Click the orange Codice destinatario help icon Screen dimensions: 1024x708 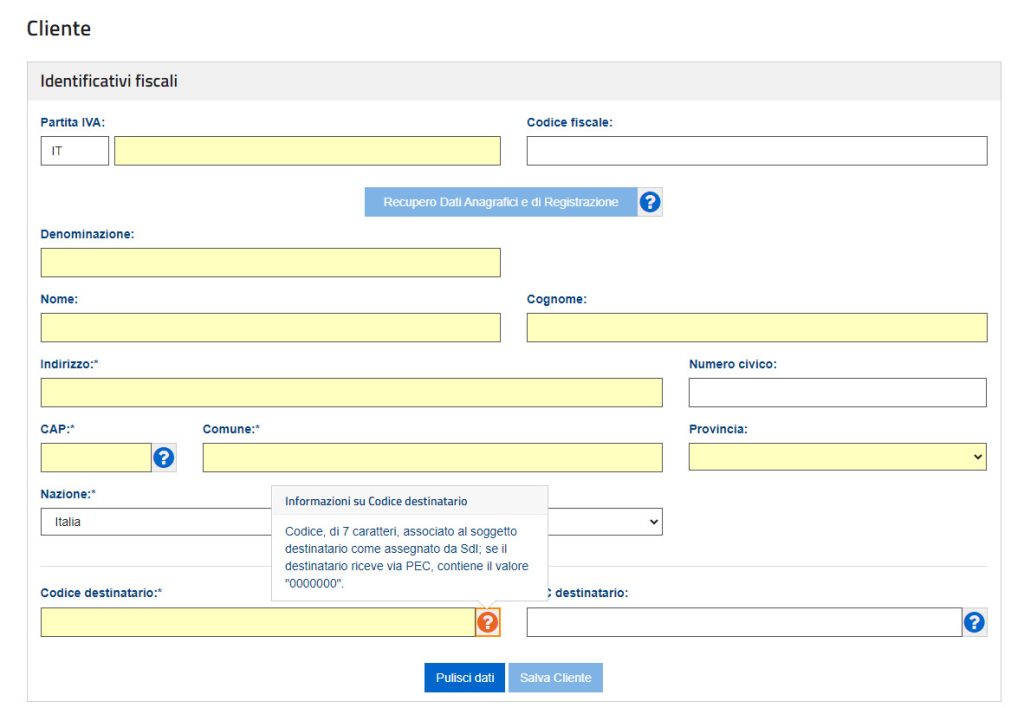487,622
